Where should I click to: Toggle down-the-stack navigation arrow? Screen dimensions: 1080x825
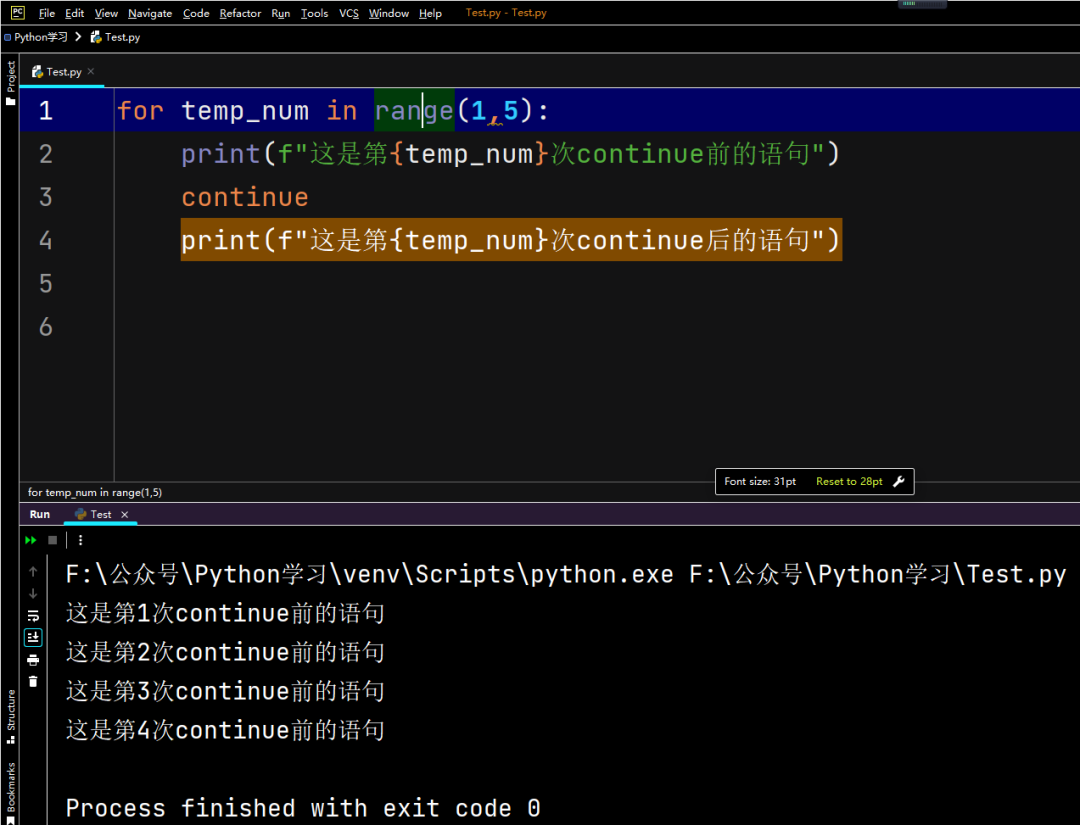[x=33, y=593]
